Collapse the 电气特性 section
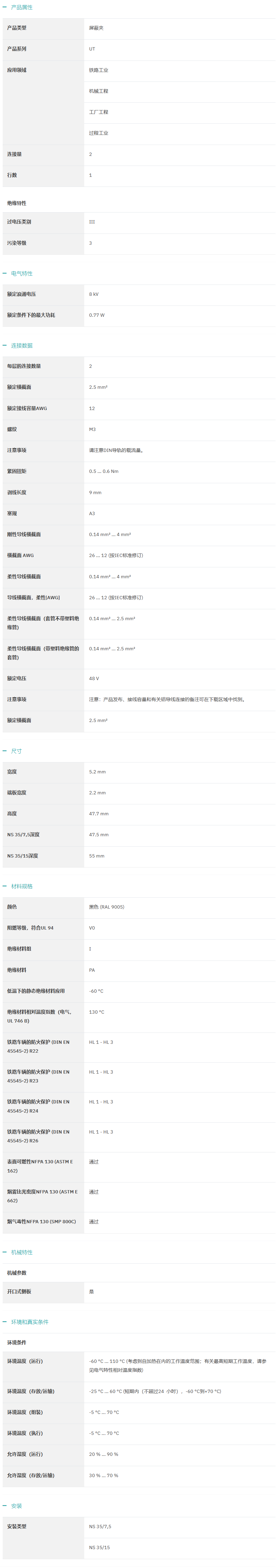 click(18, 273)
